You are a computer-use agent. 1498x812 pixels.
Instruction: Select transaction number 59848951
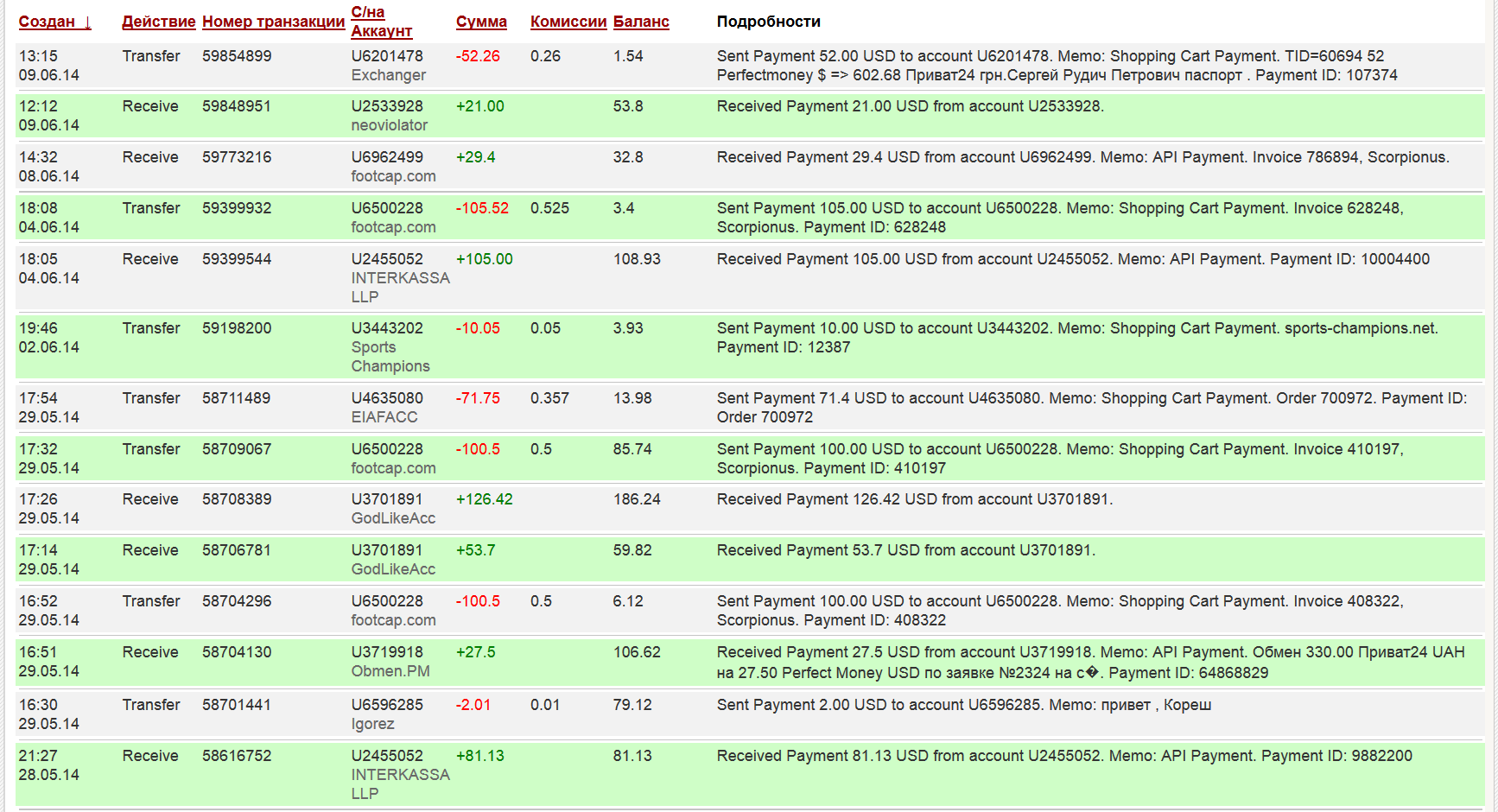click(x=237, y=106)
